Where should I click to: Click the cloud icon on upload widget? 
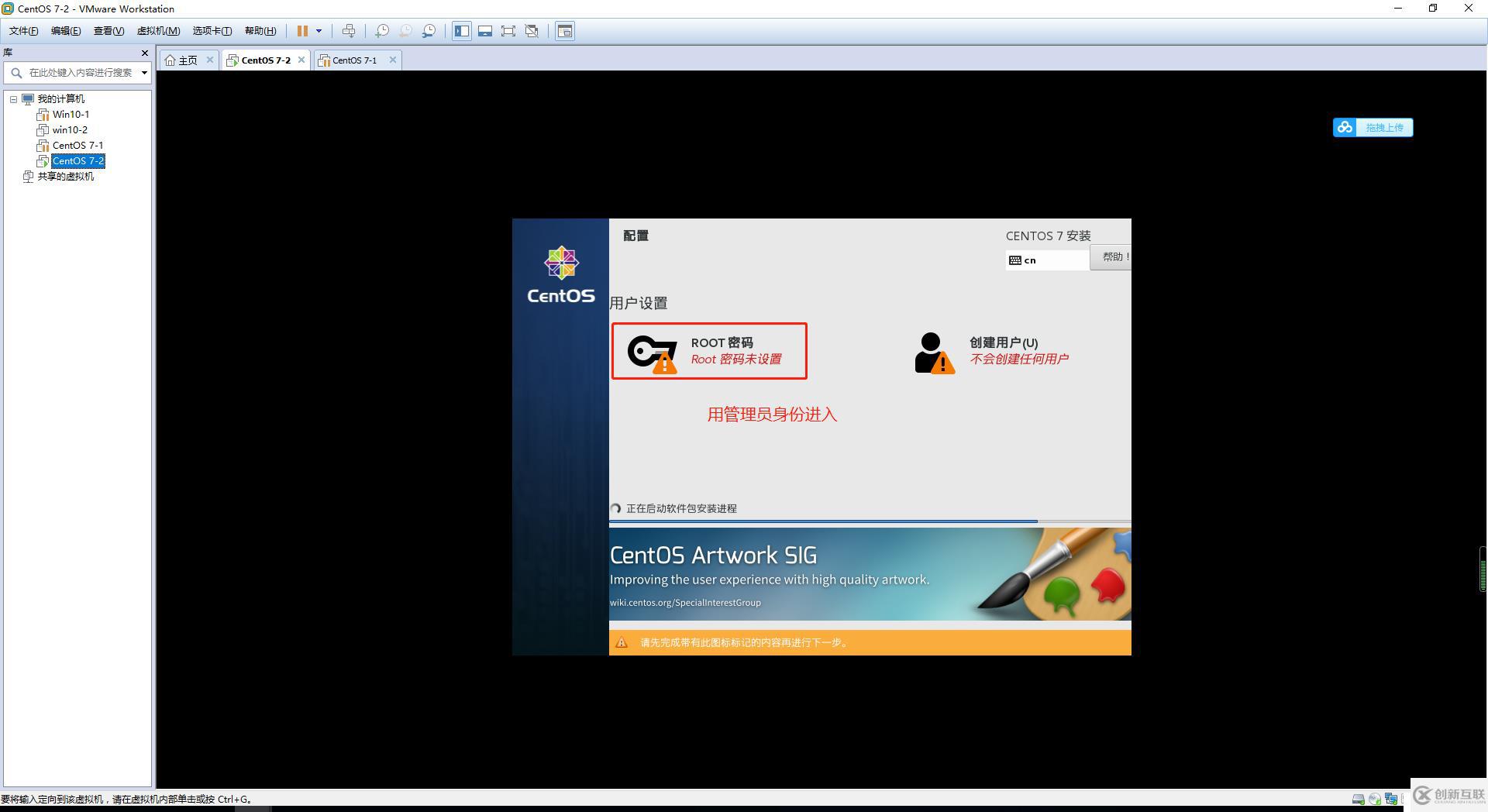click(1345, 127)
